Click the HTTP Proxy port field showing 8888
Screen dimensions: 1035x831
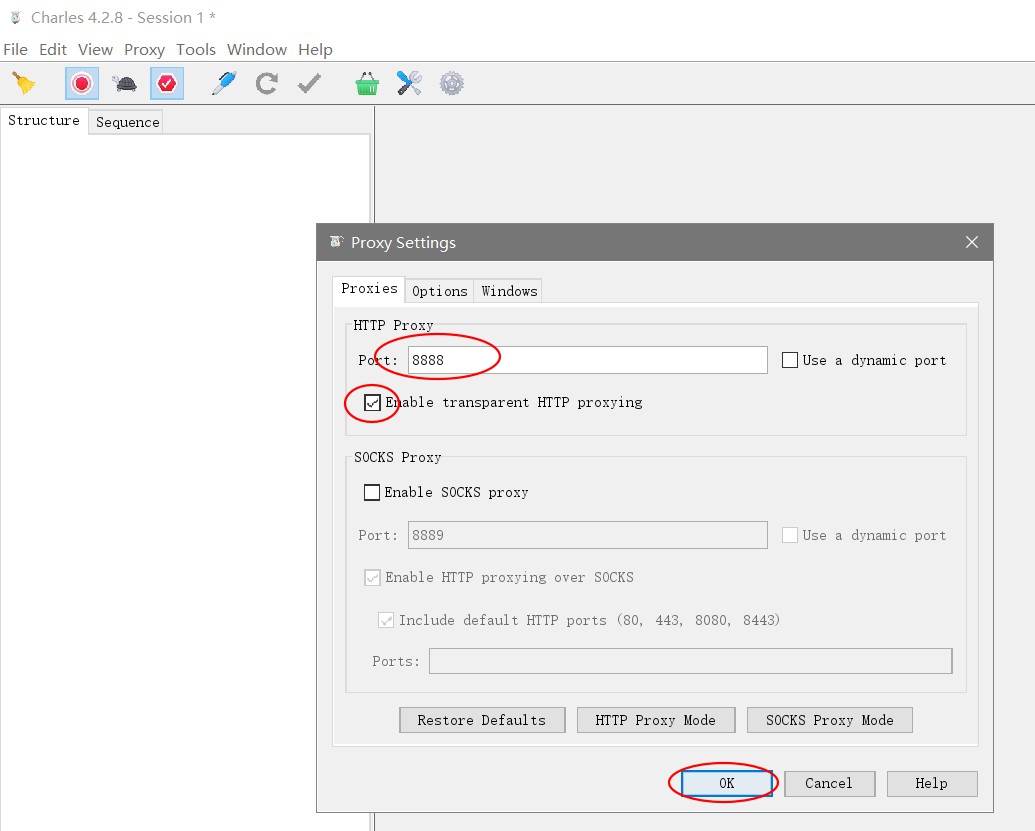point(587,360)
